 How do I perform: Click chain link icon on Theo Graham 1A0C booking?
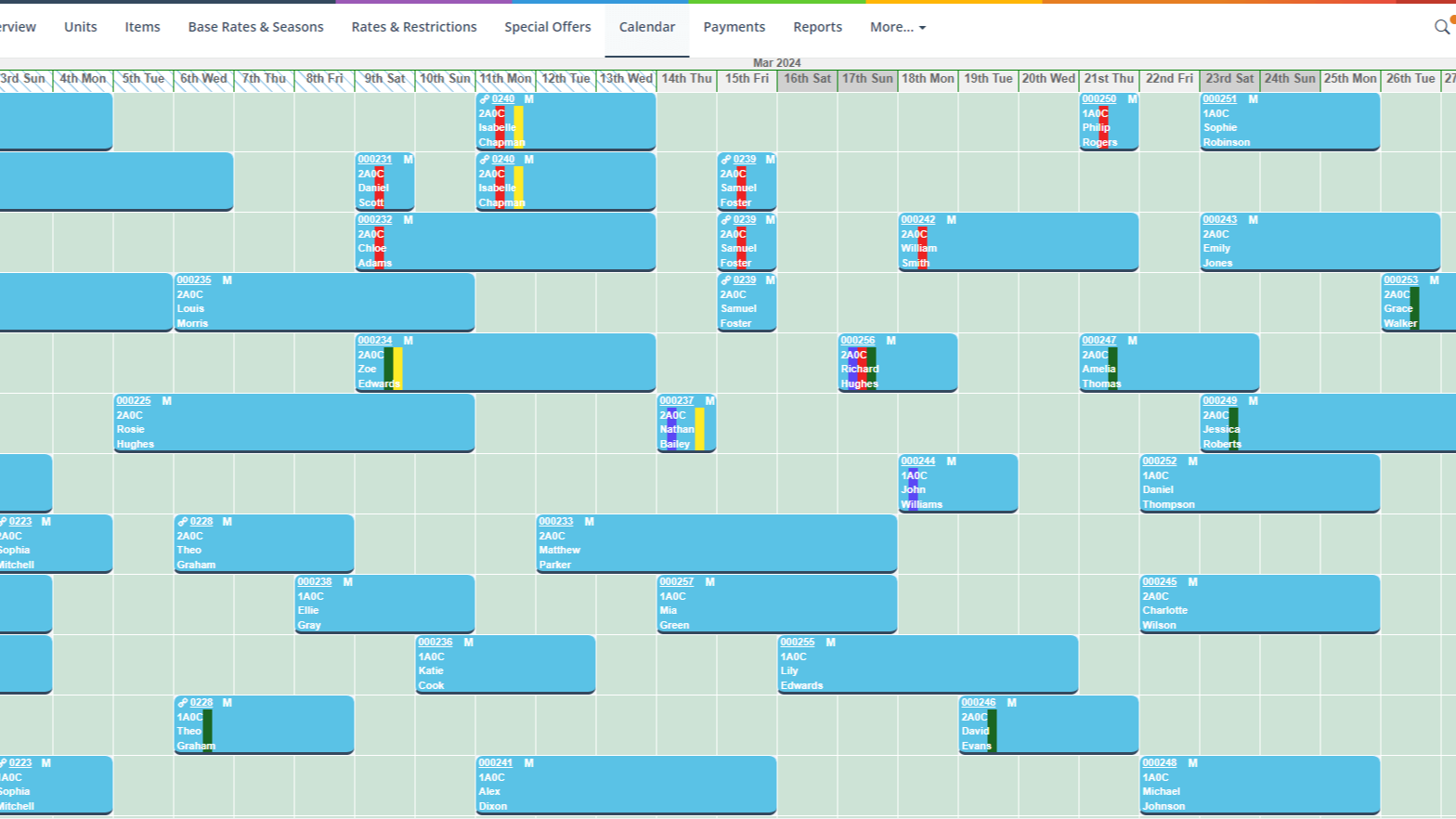click(x=183, y=703)
